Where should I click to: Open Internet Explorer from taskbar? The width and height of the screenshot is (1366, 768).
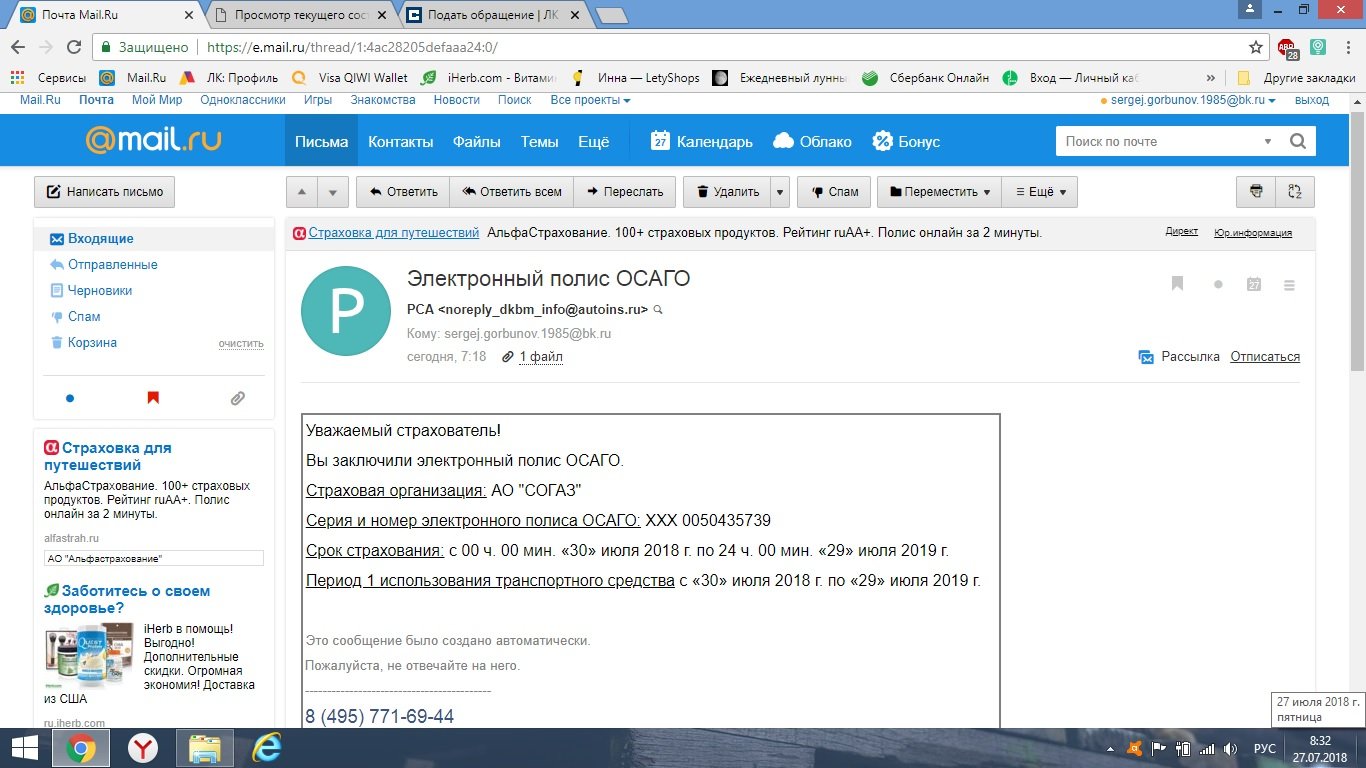point(266,748)
